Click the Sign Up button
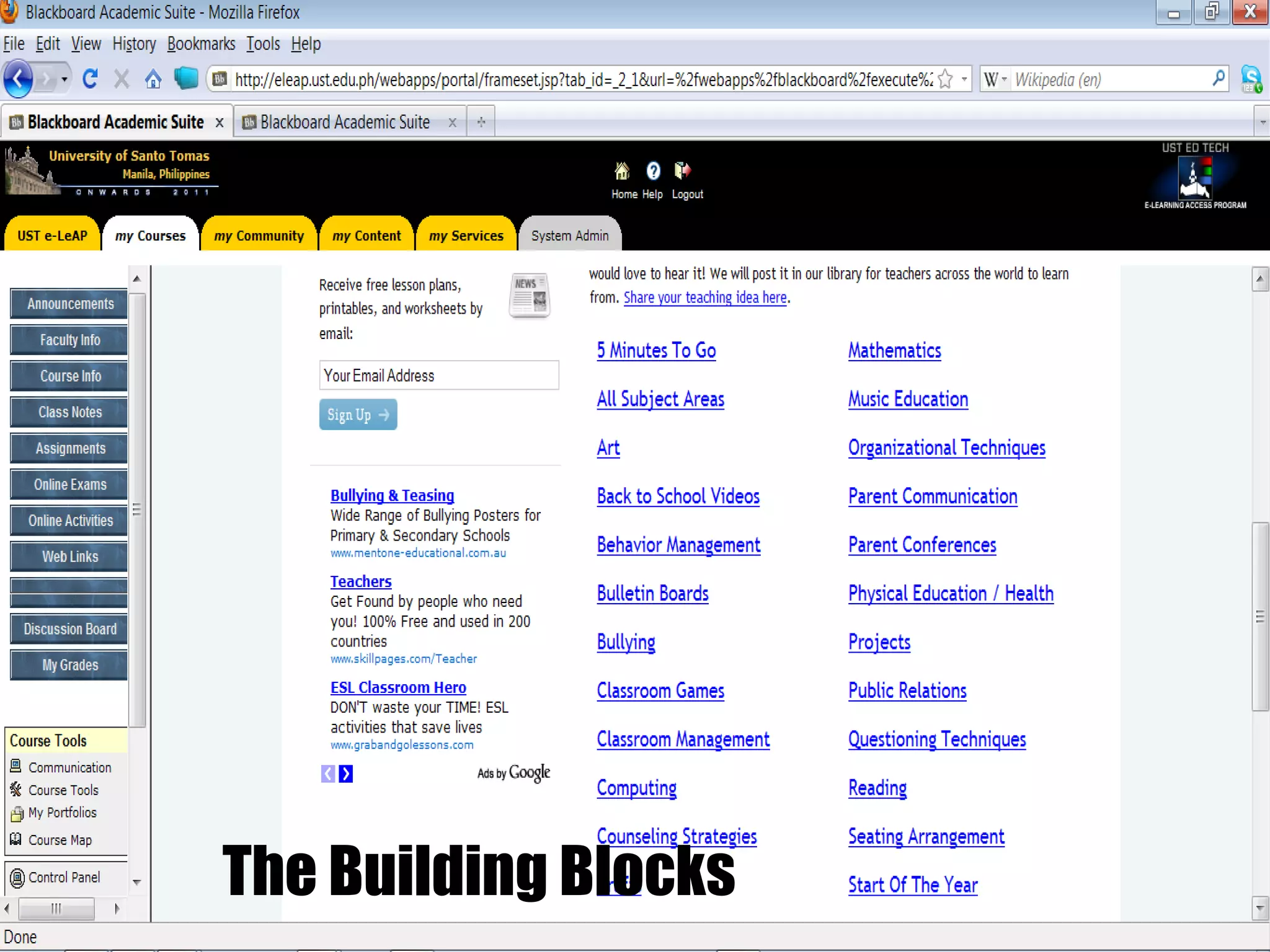The image size is (1270, 952). tap(358, 415)
